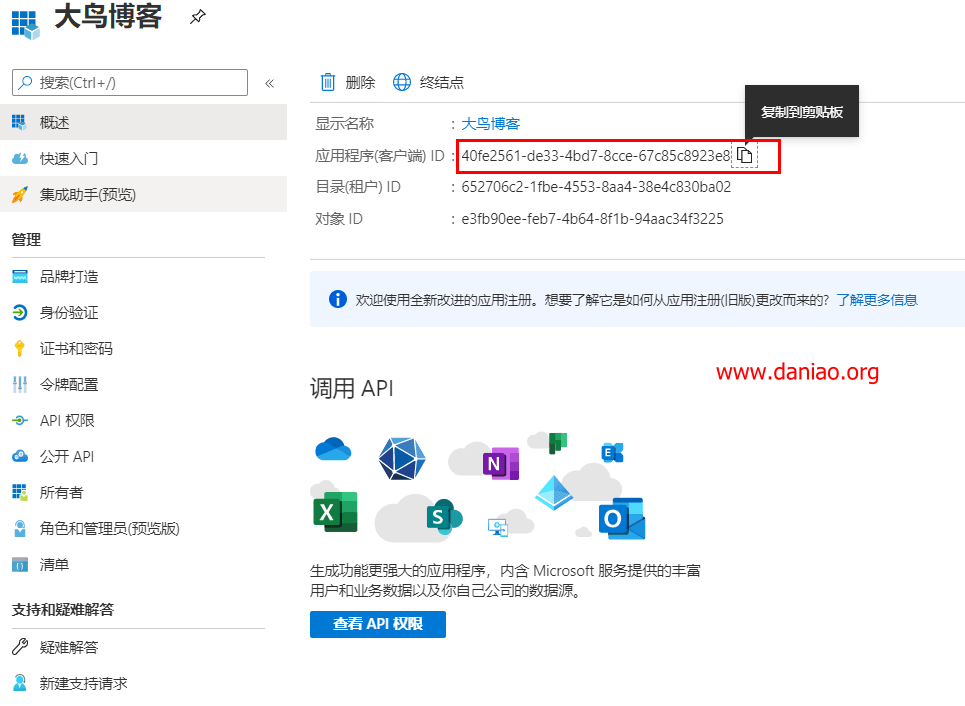Screen dimensions: 965x706
Task: Select the 概述 overview menu item
Action: (x=143, y=122)
